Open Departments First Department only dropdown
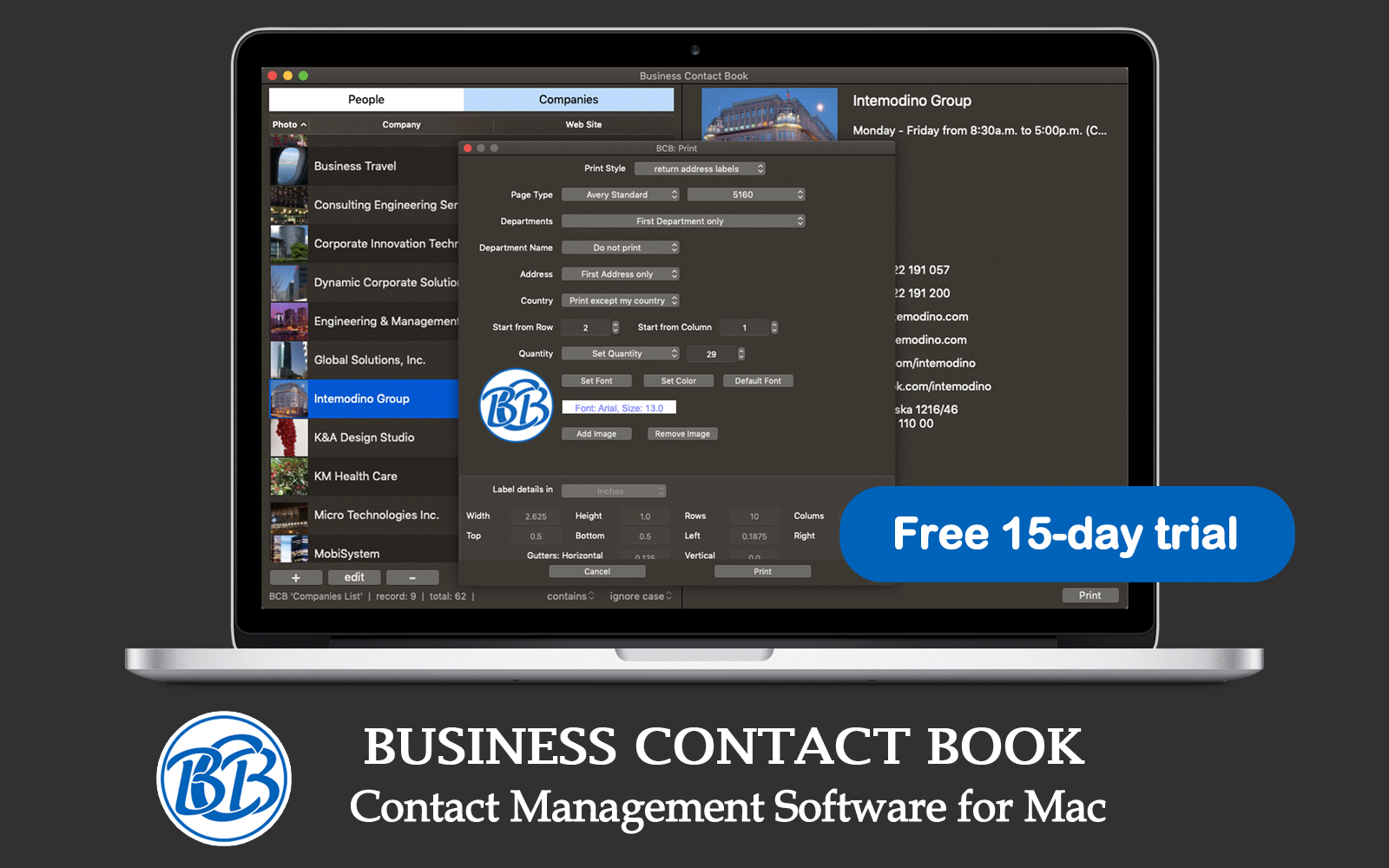 coord(683,221)
